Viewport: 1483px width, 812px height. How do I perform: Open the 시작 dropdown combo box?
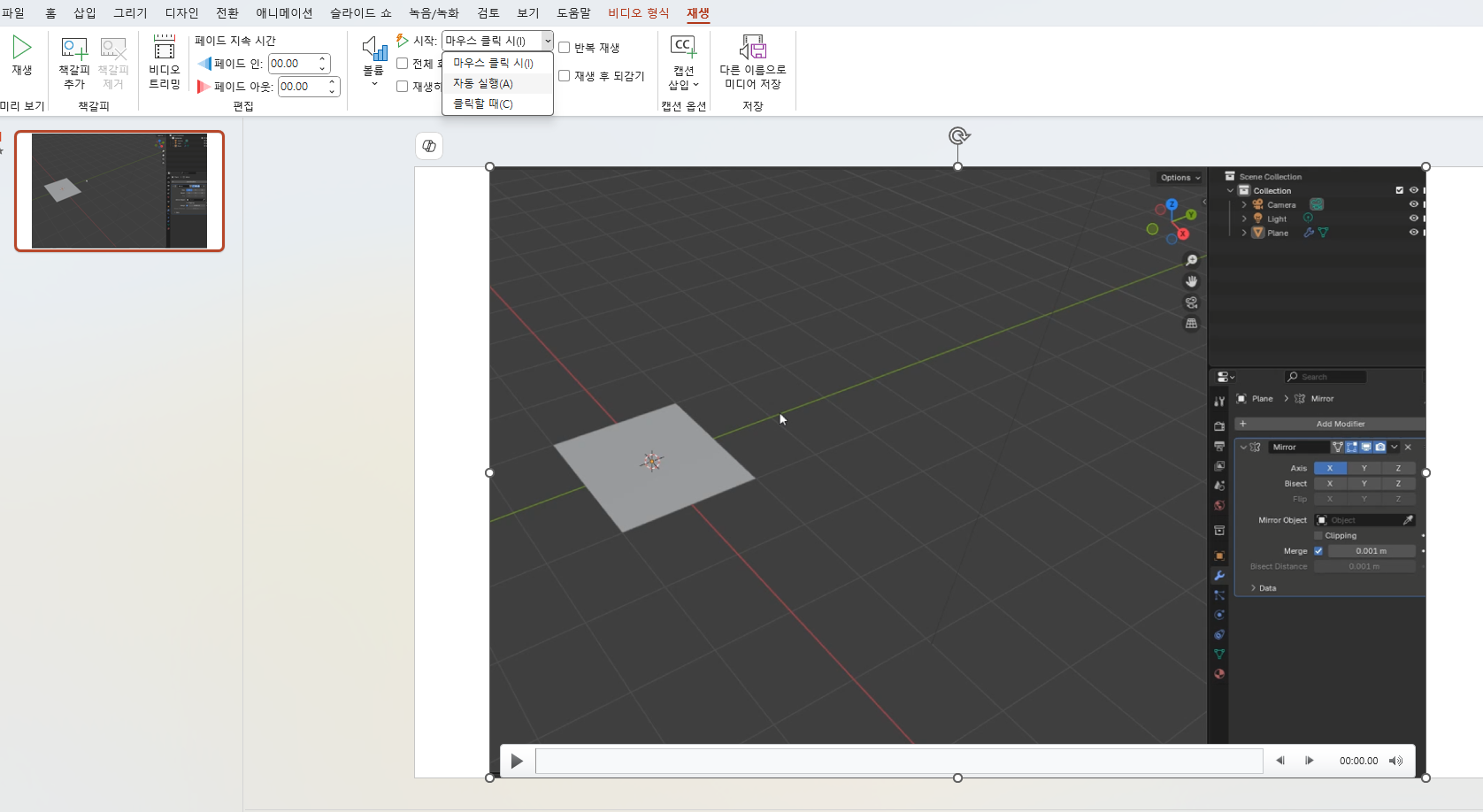tap(498, 41)
